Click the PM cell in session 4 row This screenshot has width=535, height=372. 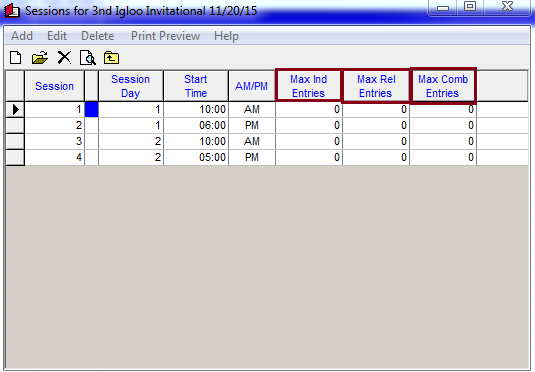coord(252,157)
